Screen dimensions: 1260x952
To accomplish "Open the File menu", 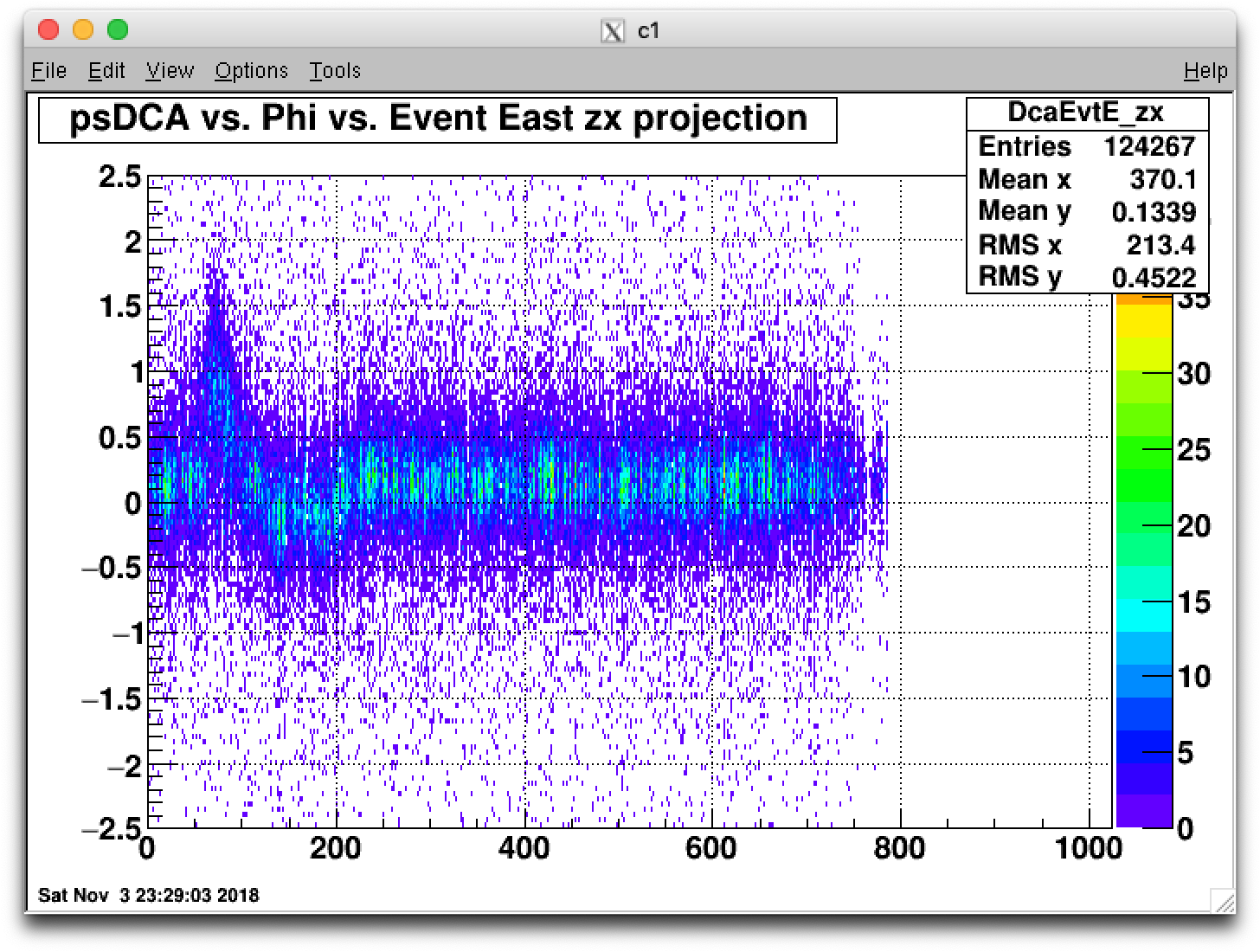I will 48,71.
